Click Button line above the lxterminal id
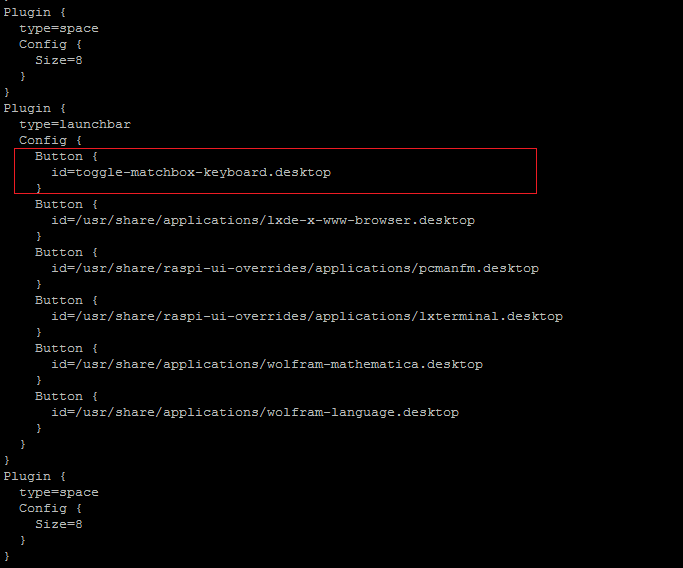Screen dimensions: 683x568 click(x=66, y=300)
